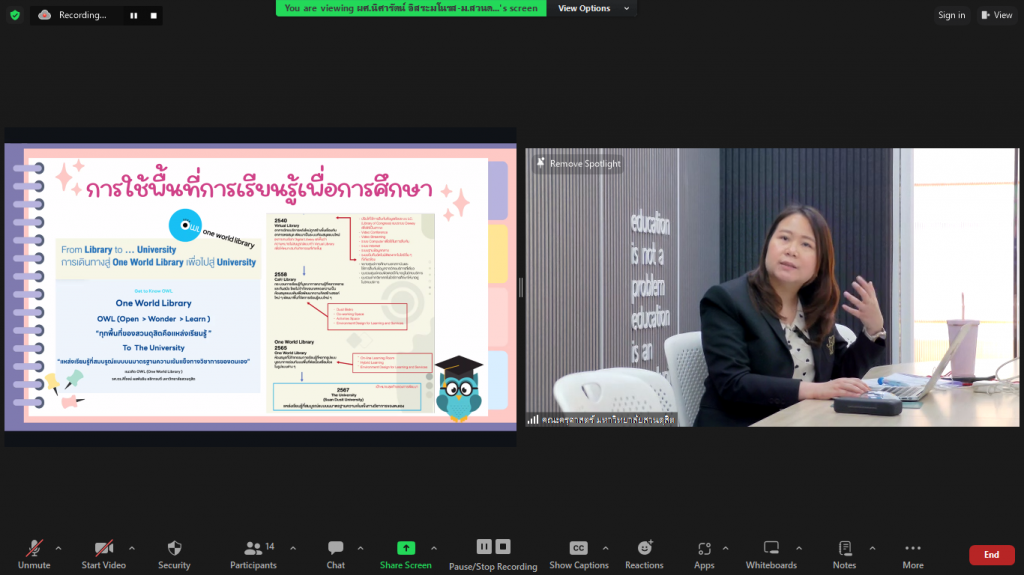Pause recording from the bottom toolbar

point(484,547)
